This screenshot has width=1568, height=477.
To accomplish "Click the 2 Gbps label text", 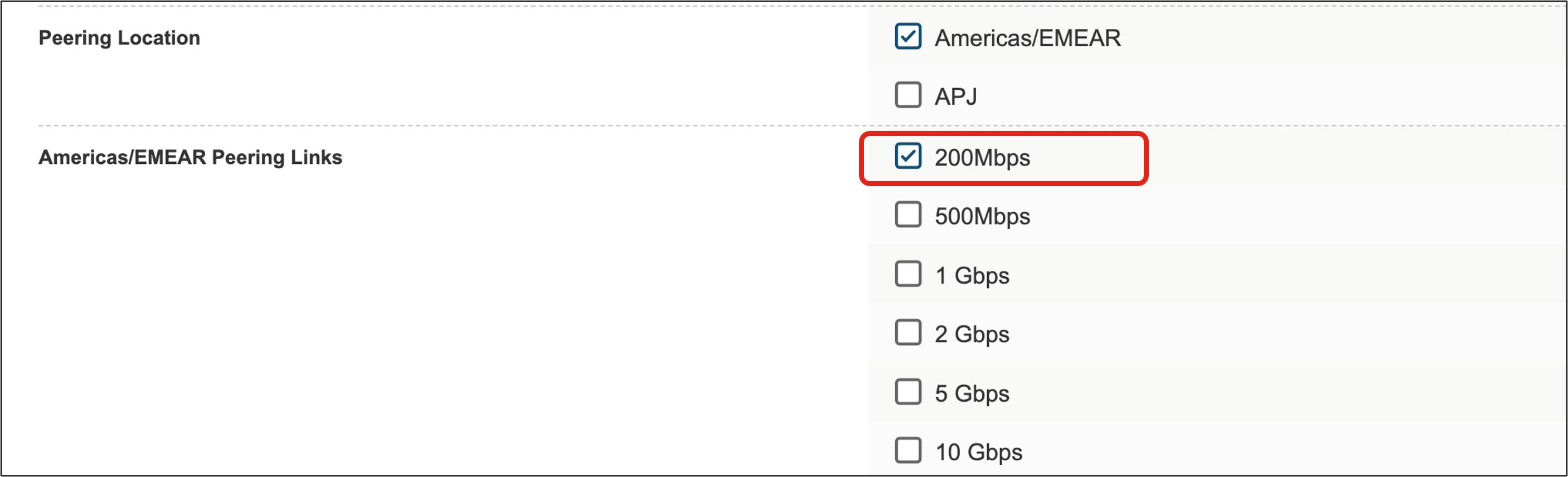I will pyautogui.click(x=972, y=335).
